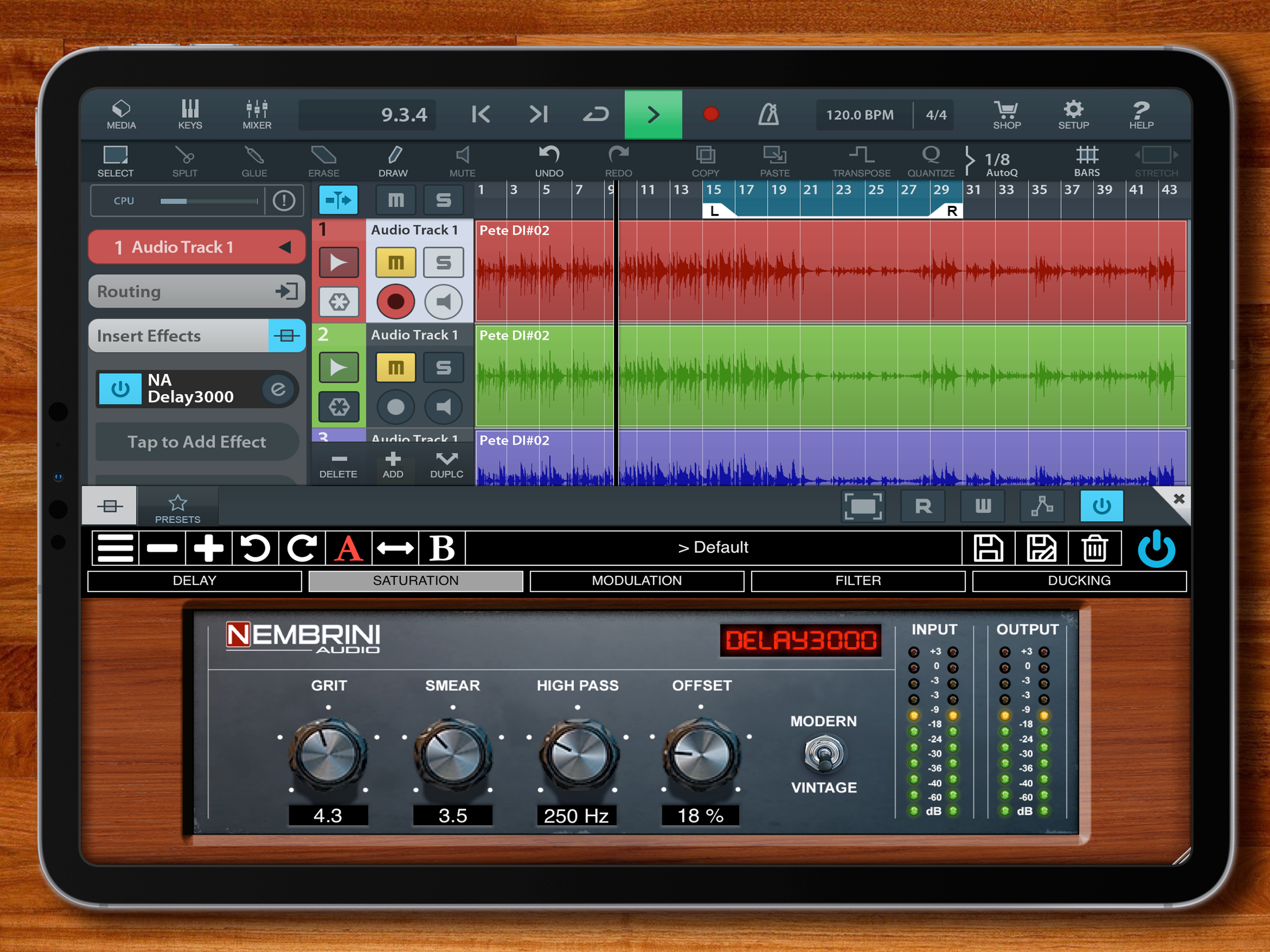Open the Setup settings
The height and width of the screenshot is (952, 1270).
(1073, 114)
